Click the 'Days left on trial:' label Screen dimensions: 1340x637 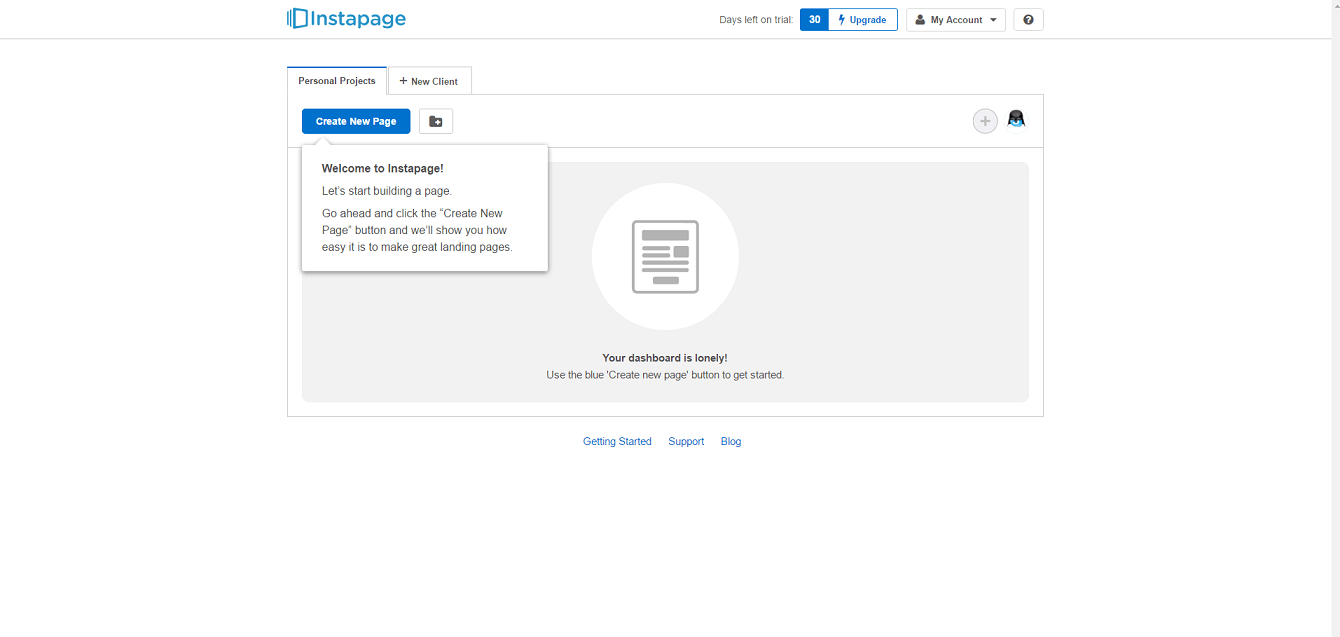pyautogui.click(x=756, y=20)
